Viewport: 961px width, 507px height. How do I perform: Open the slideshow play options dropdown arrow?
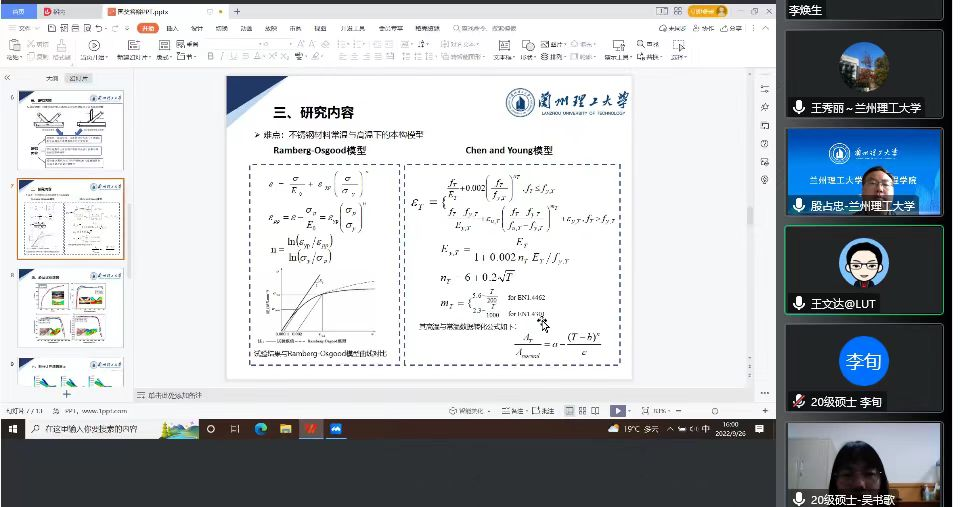pyautogui.click(x=632, y=410)
